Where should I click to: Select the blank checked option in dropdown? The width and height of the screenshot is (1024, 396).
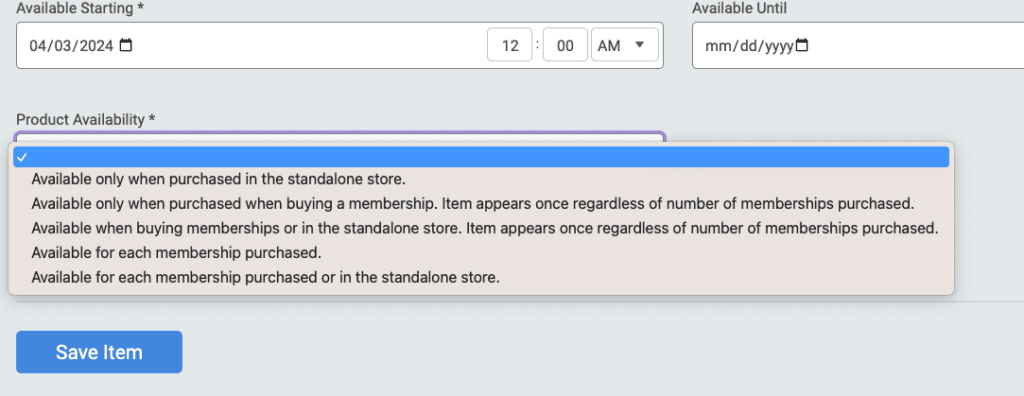pos(481,157)
